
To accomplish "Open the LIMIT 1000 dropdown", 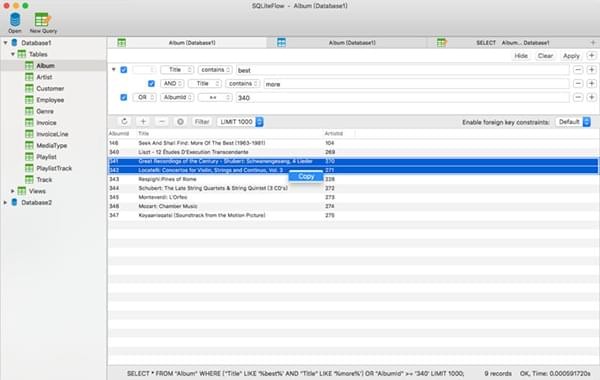I will click(240, 122).
